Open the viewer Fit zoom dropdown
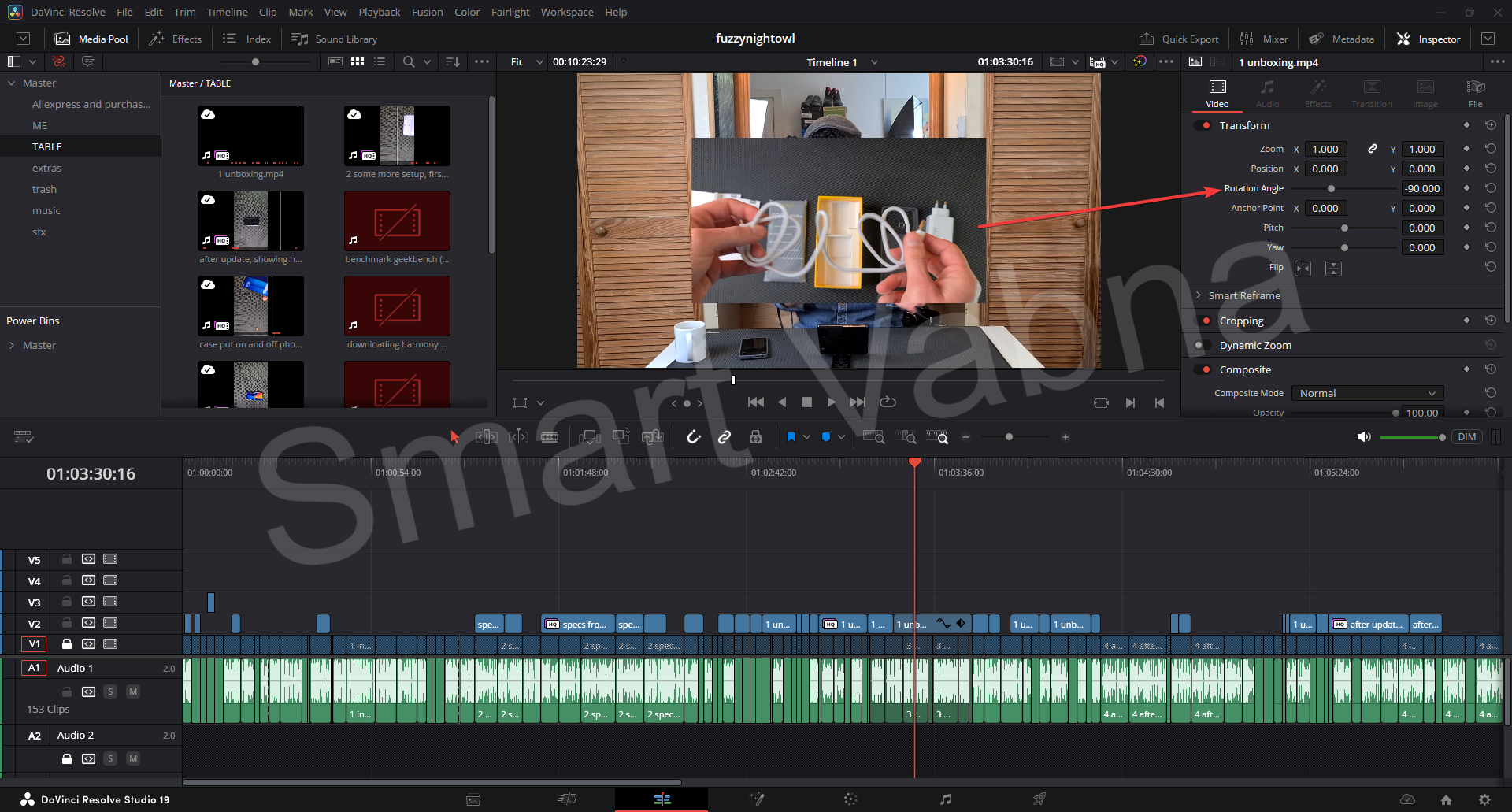The height and width of the screenshot is (812, 1512). click(527, 61)
